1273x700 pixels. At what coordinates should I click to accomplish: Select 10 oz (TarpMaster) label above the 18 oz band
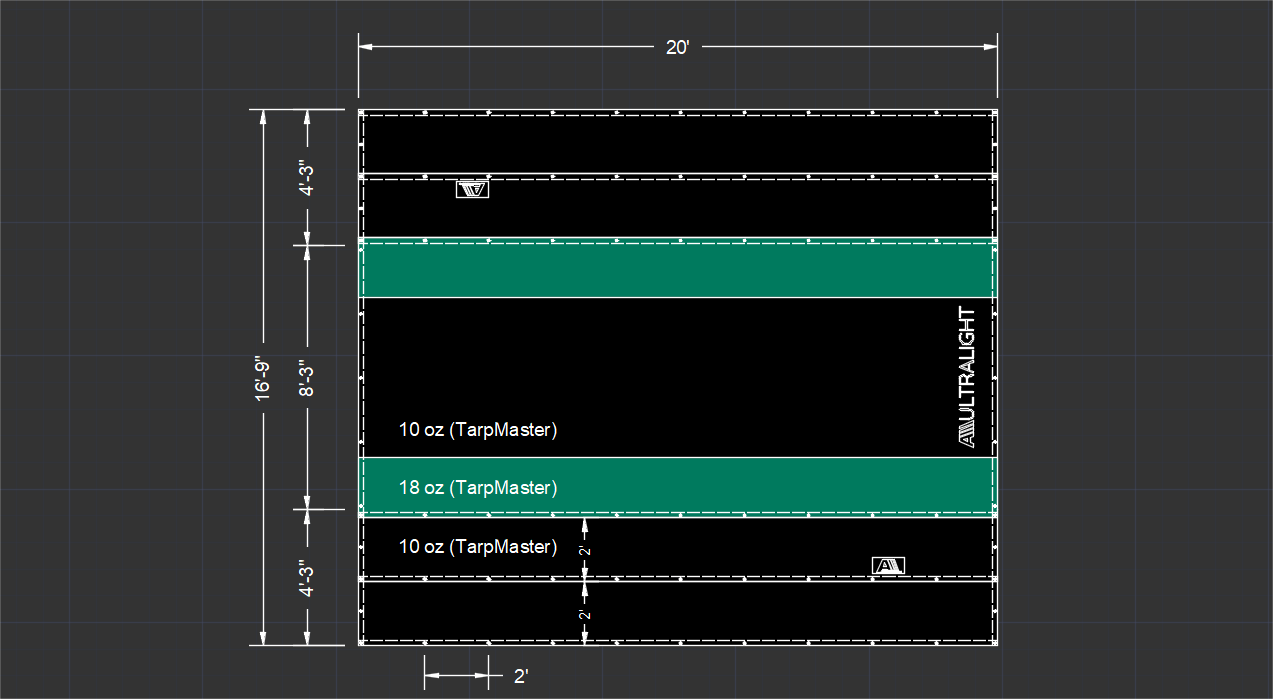[478, 431]
